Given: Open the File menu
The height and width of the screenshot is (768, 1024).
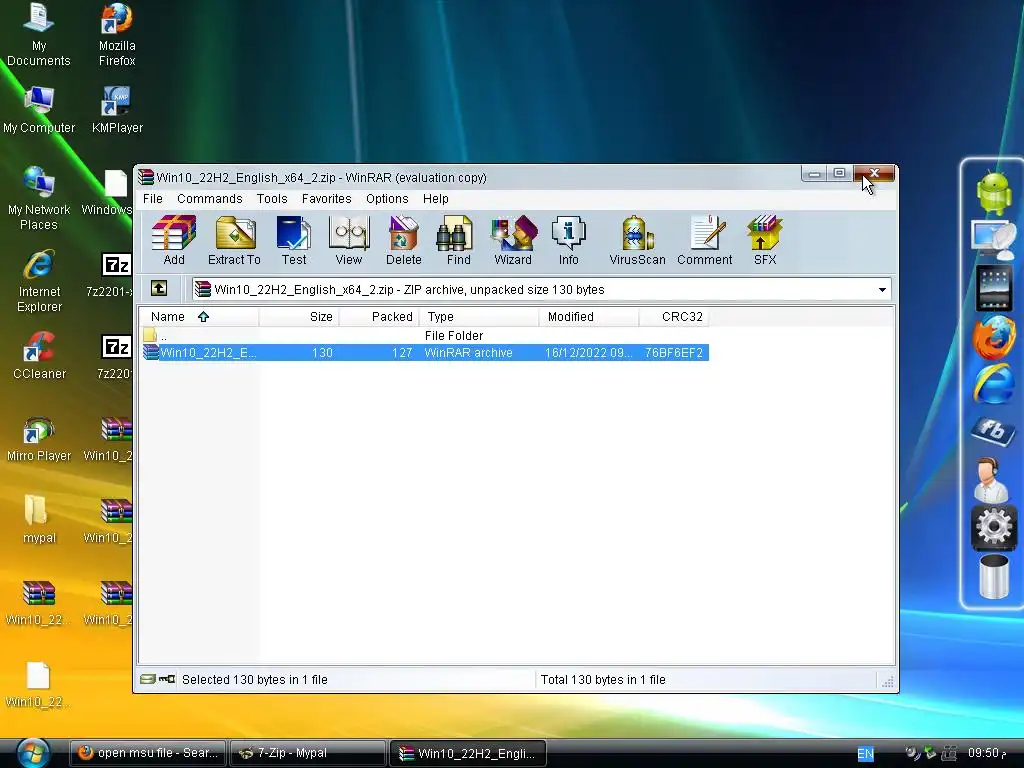Looking at the screenshot, I should tap(153, 199).
